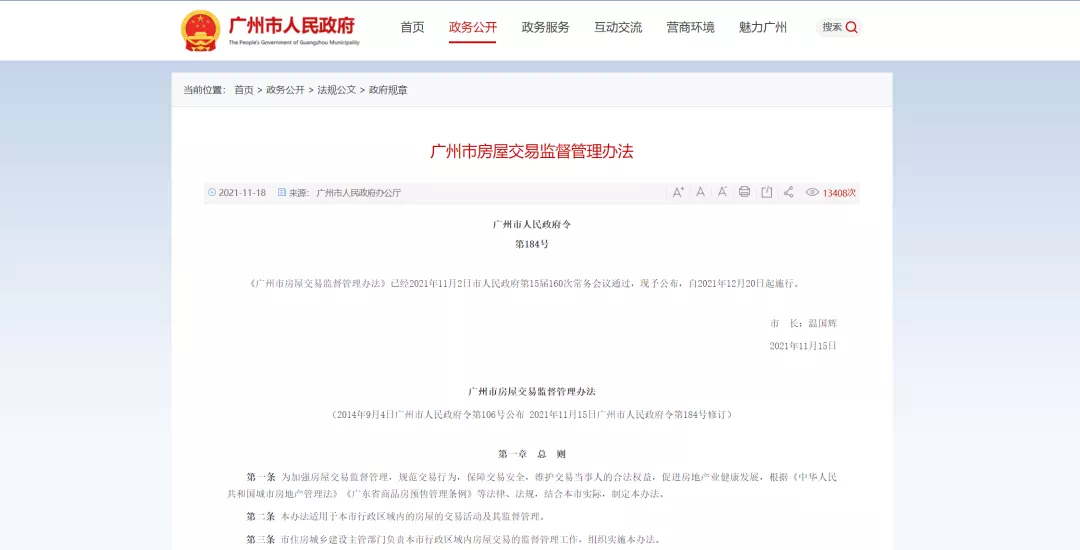The image size is (1080, 550).
Task: Click the eye view-count icon
Action: (x=812, y=192)
